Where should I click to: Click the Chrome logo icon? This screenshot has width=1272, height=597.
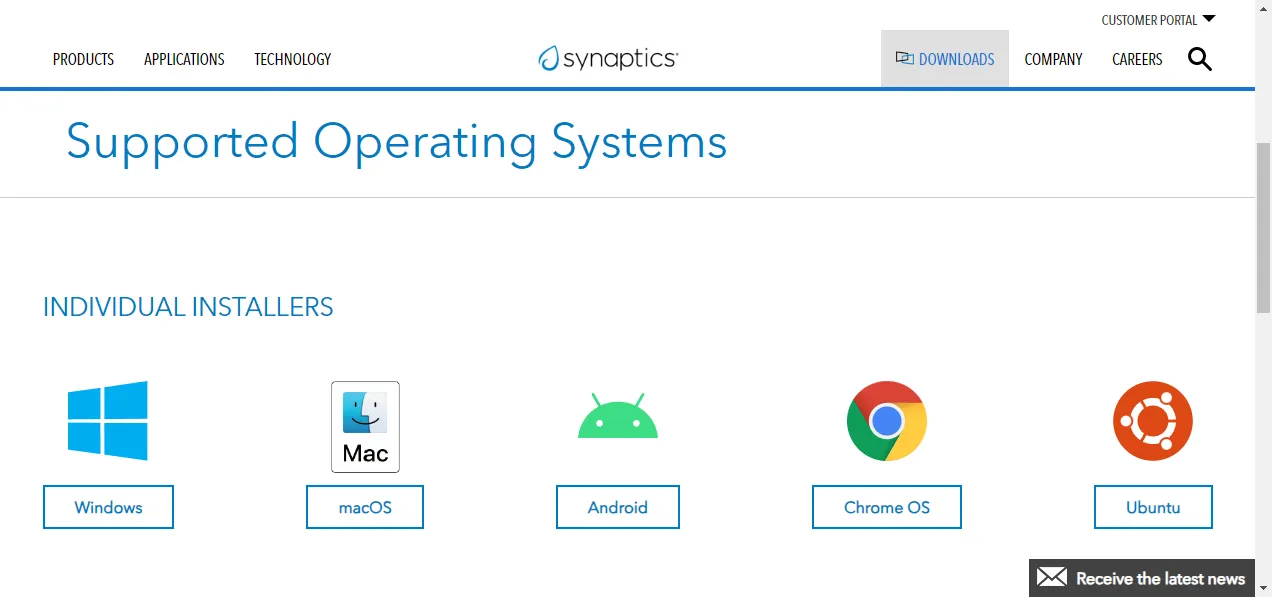887,421
